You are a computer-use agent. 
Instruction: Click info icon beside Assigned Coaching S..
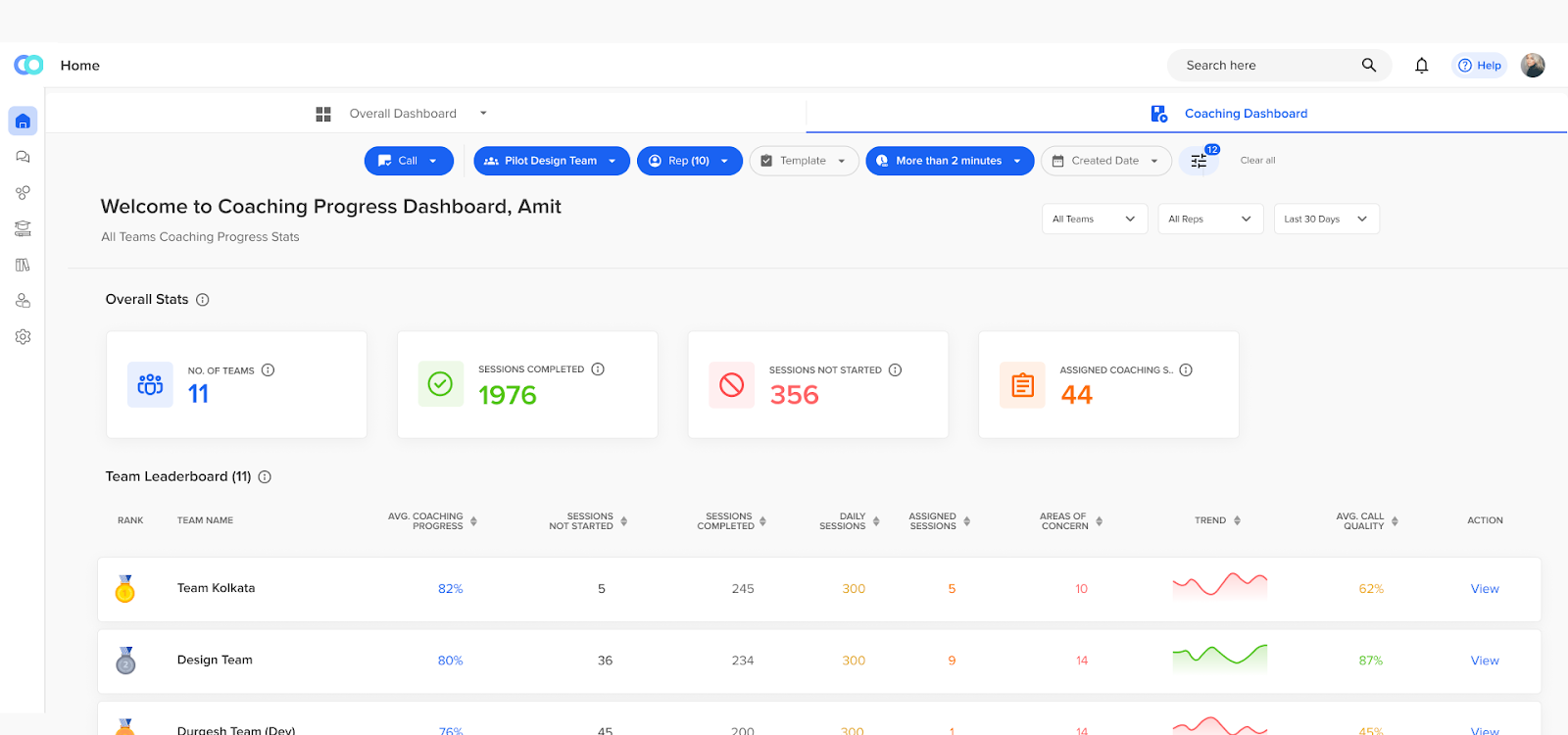tap(1186, 370)
